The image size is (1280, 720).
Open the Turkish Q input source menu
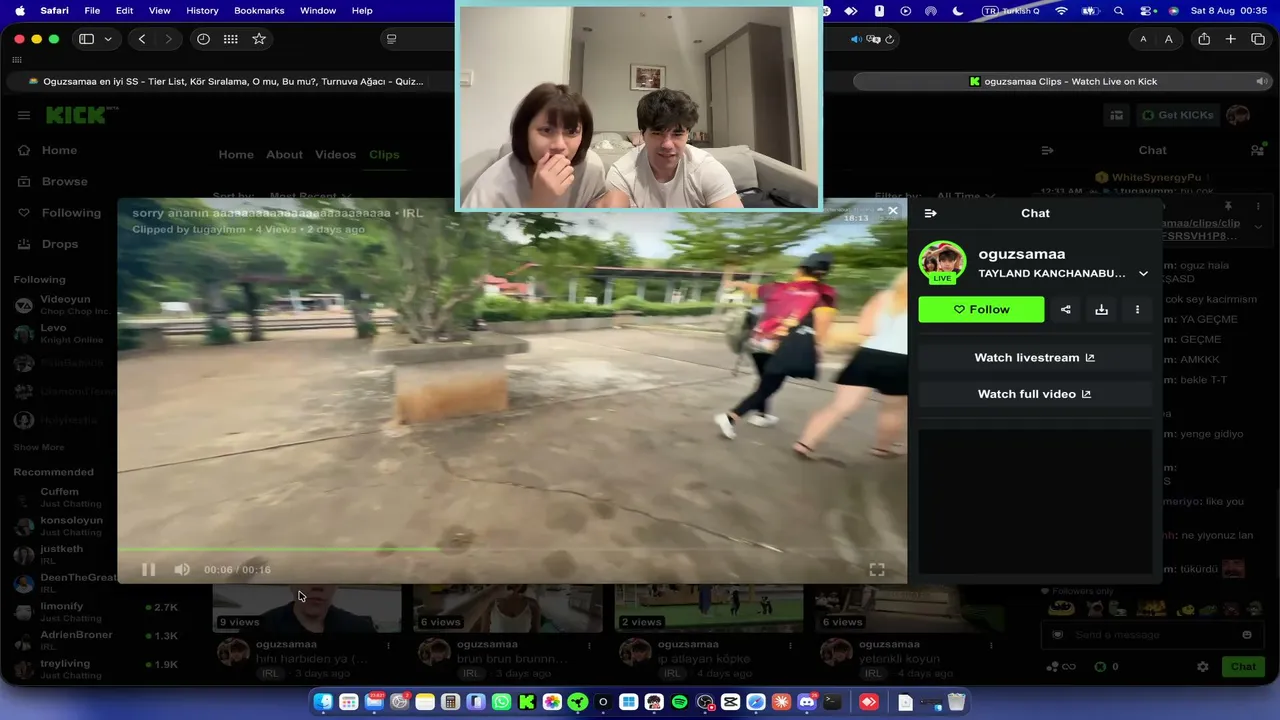(x=1012, y=11)
